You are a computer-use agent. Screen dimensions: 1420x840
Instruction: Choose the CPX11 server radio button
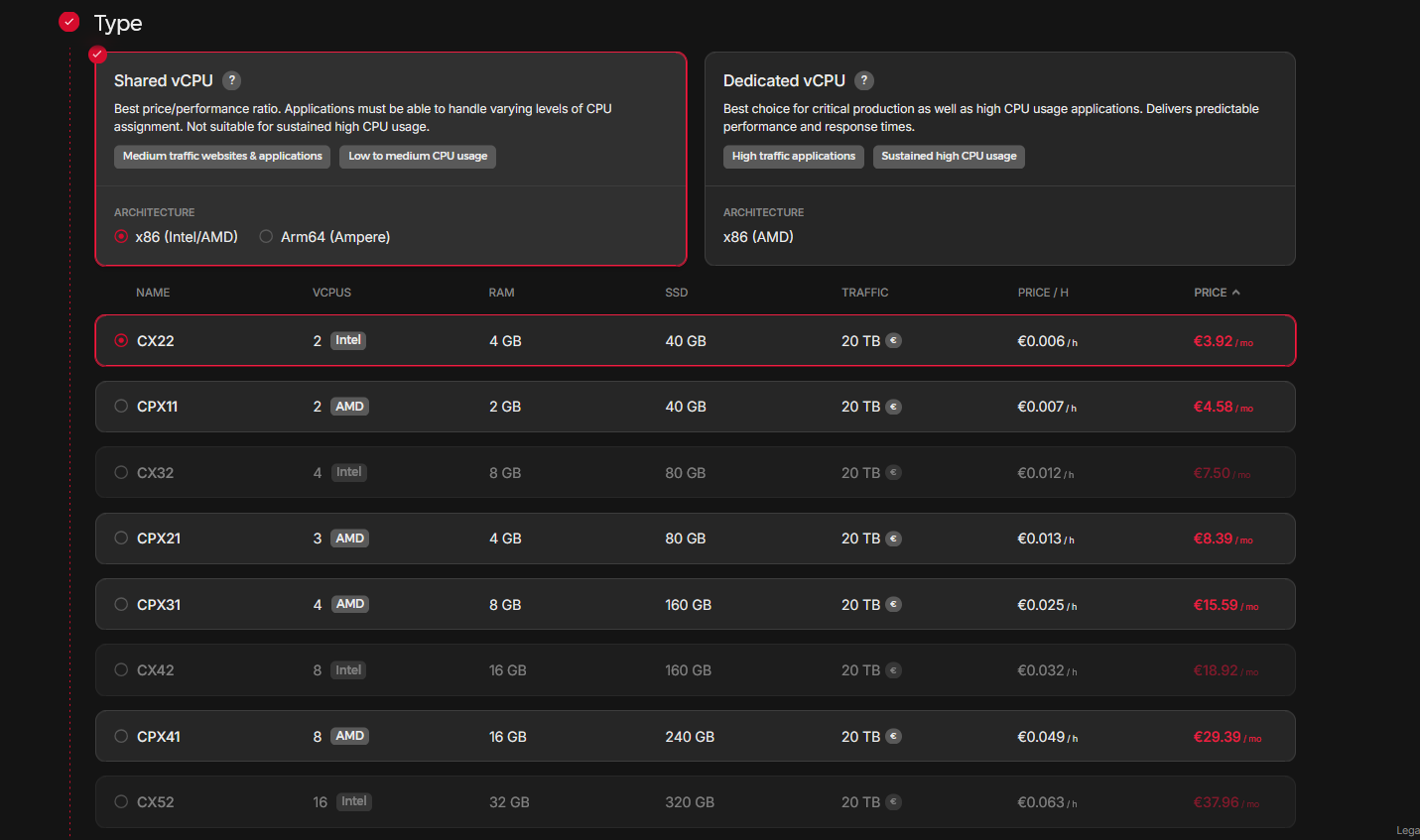pyautogui.click(x=121, y=406)
